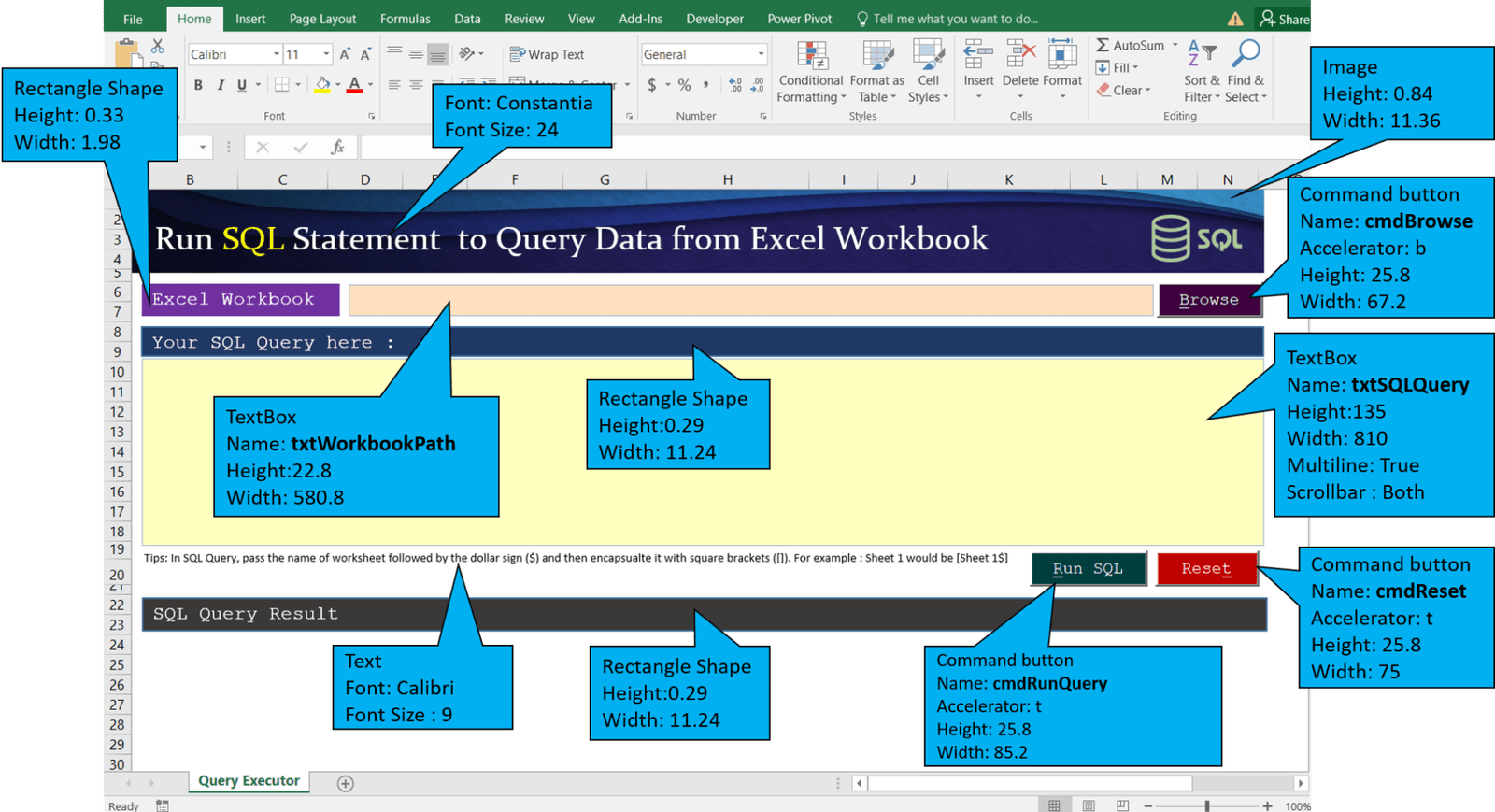Open the Formulas ribbon tab
This screenshot has width=1495, height=812.
pos(405,19)
